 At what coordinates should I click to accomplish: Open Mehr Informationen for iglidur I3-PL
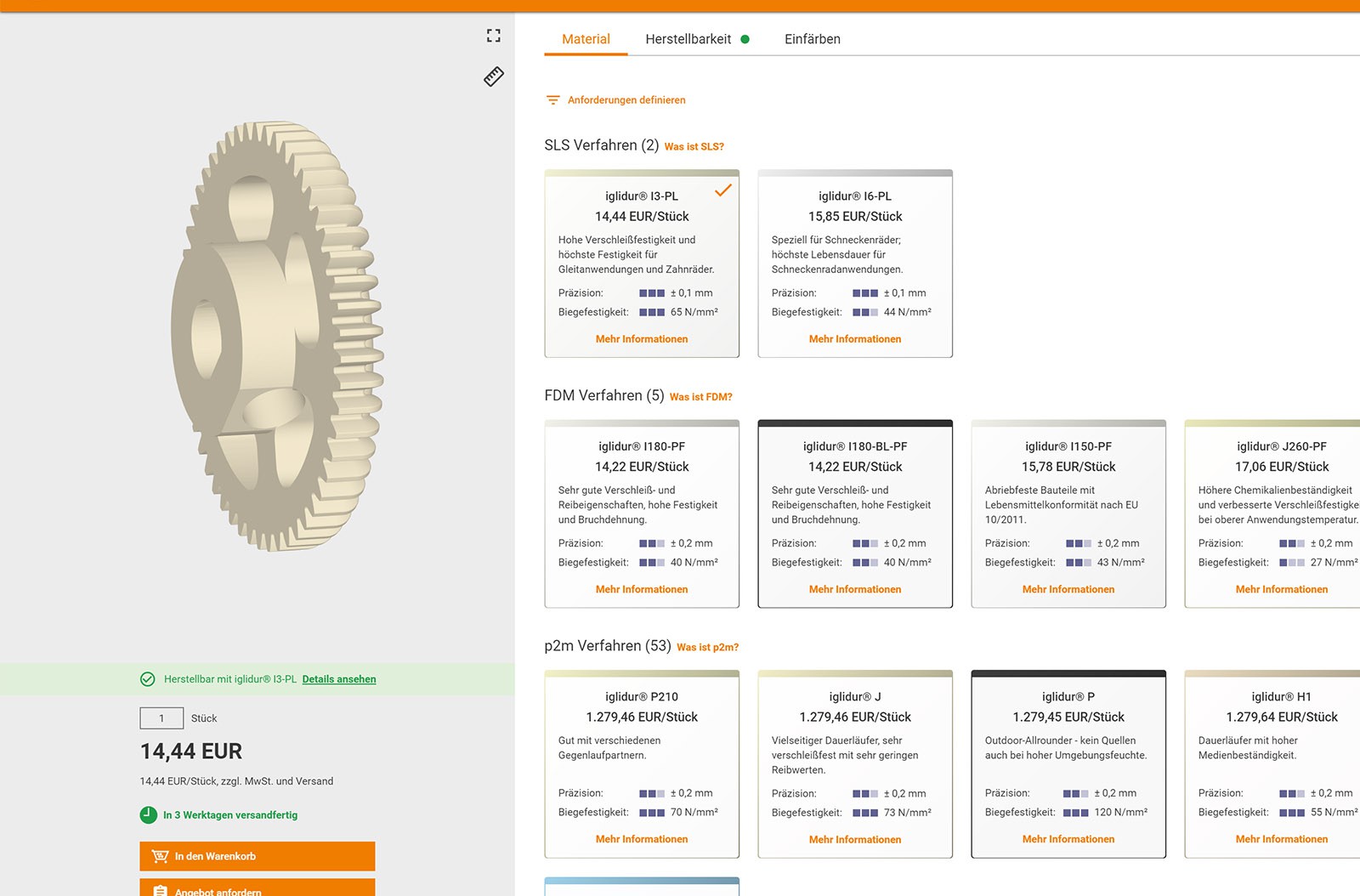[x=642, y=339]
